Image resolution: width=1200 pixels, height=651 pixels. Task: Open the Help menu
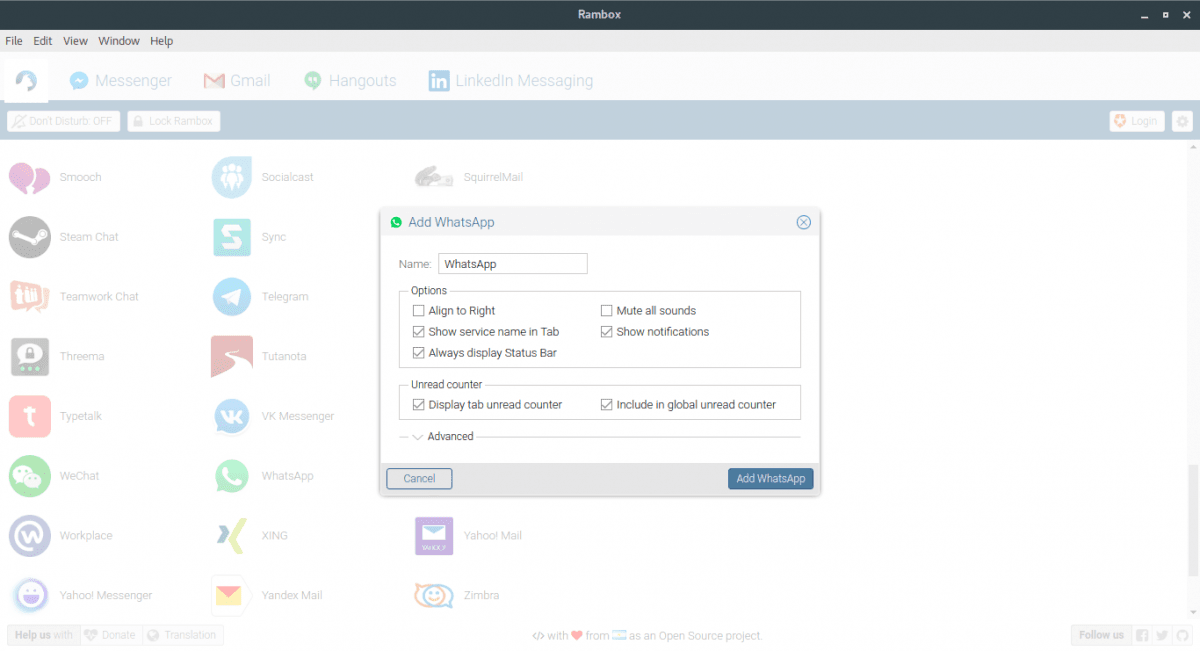pos(162,41)
